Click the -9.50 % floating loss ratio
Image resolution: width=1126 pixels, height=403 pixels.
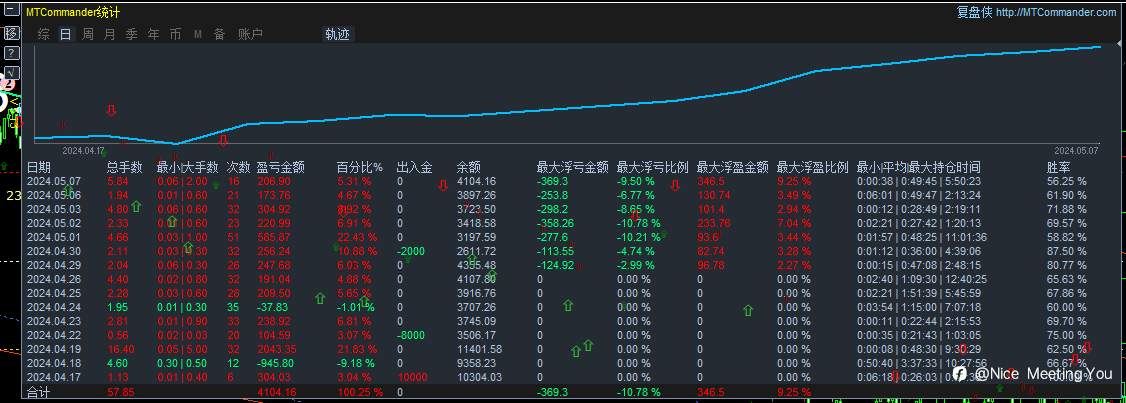pyautogui.click(x=636, y=181)
